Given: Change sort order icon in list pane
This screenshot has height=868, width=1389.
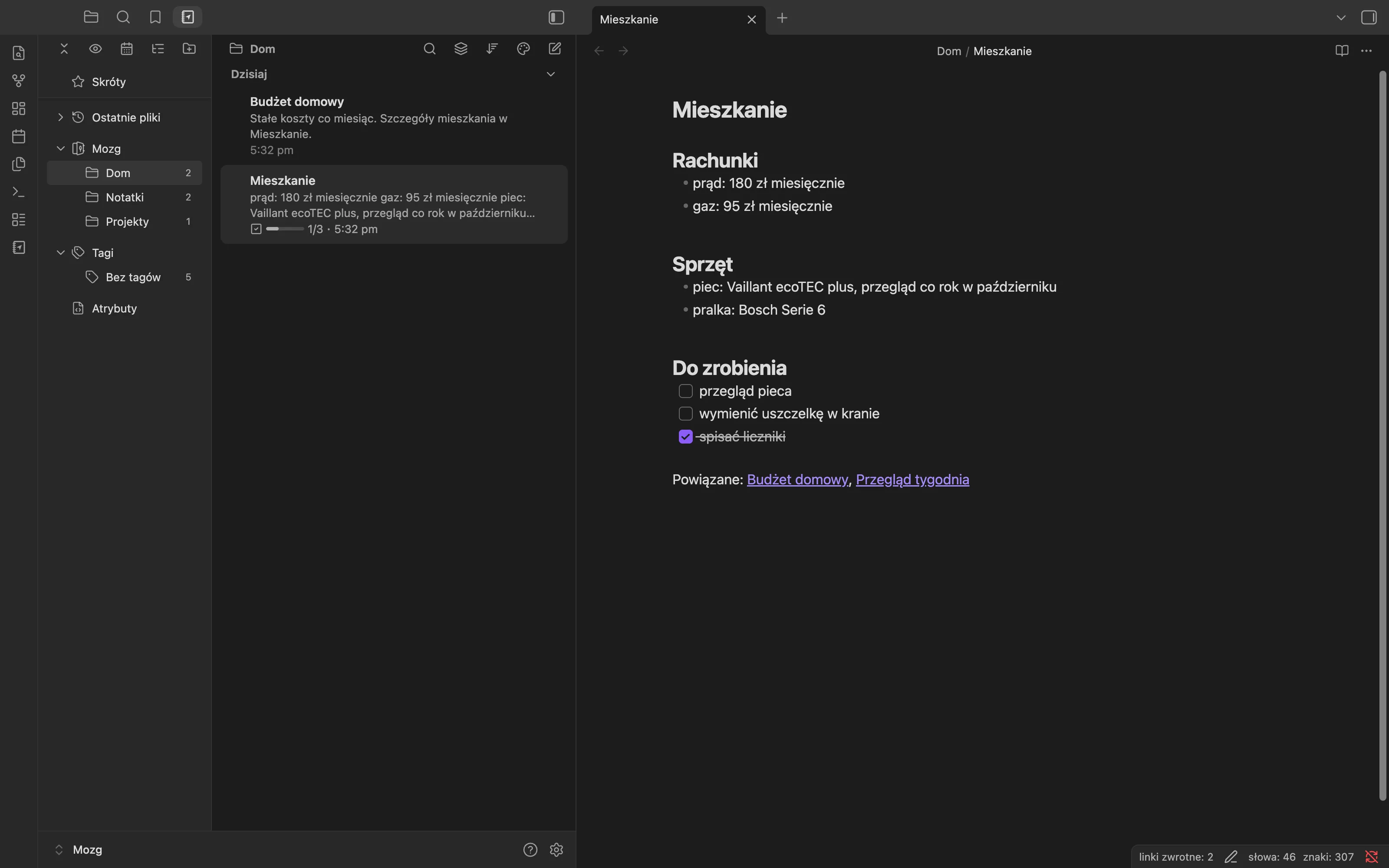Looking at the screenshot, I should click(492, 49).
